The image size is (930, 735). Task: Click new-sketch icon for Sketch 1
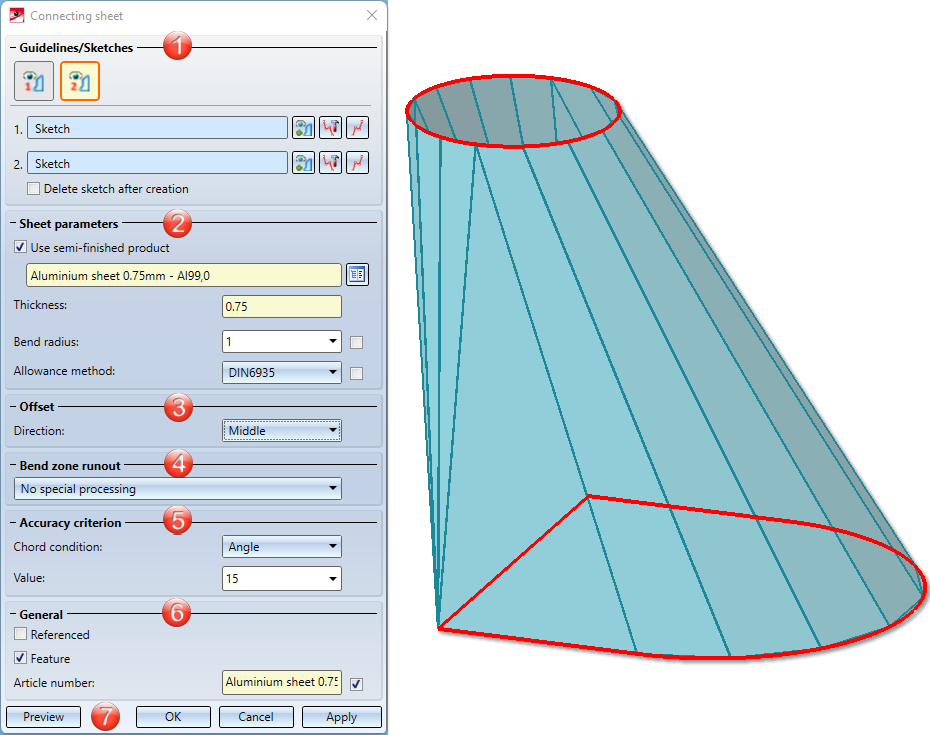(x=358, y=128)
